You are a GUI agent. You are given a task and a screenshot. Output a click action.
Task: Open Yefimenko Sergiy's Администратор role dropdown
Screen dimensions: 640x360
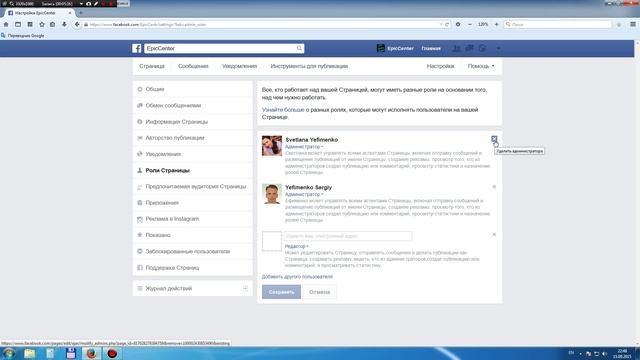pos(304,194)
